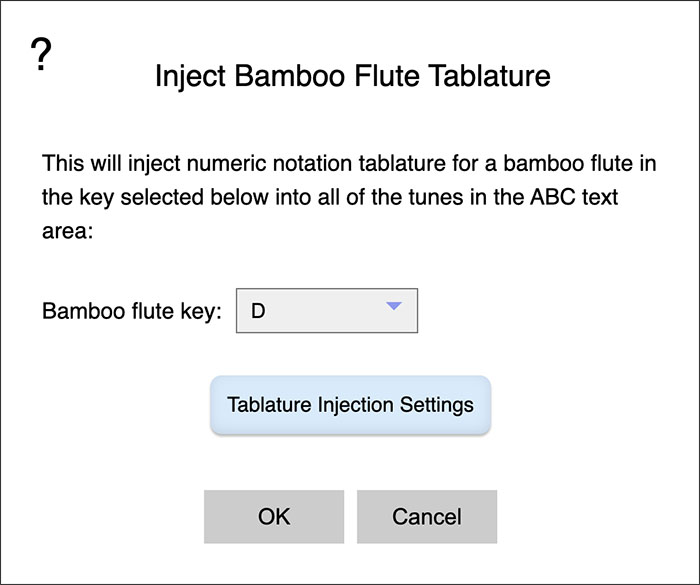Screen dimensions: 700x585
Task: Click the letter D inside the key selector
Action: pyautogui.click(x=258, y=311)
